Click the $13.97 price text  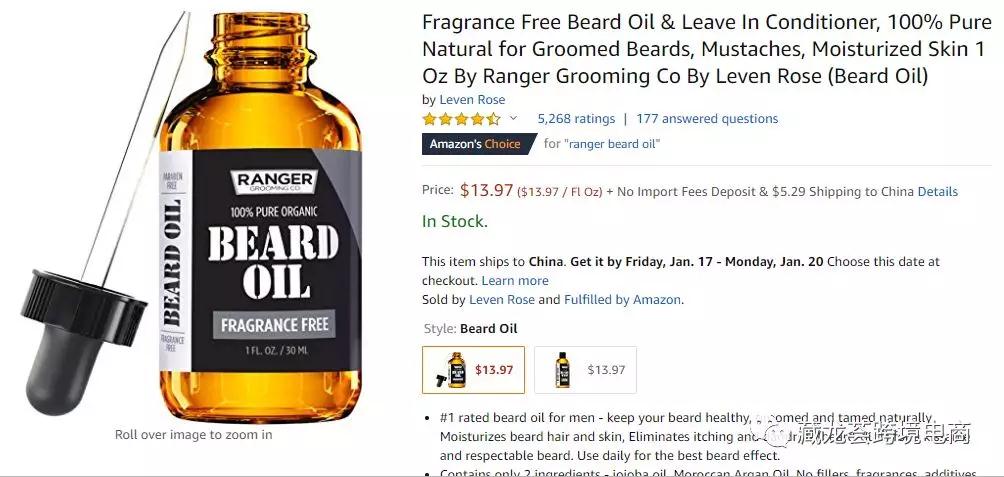[x=486, y=190]
